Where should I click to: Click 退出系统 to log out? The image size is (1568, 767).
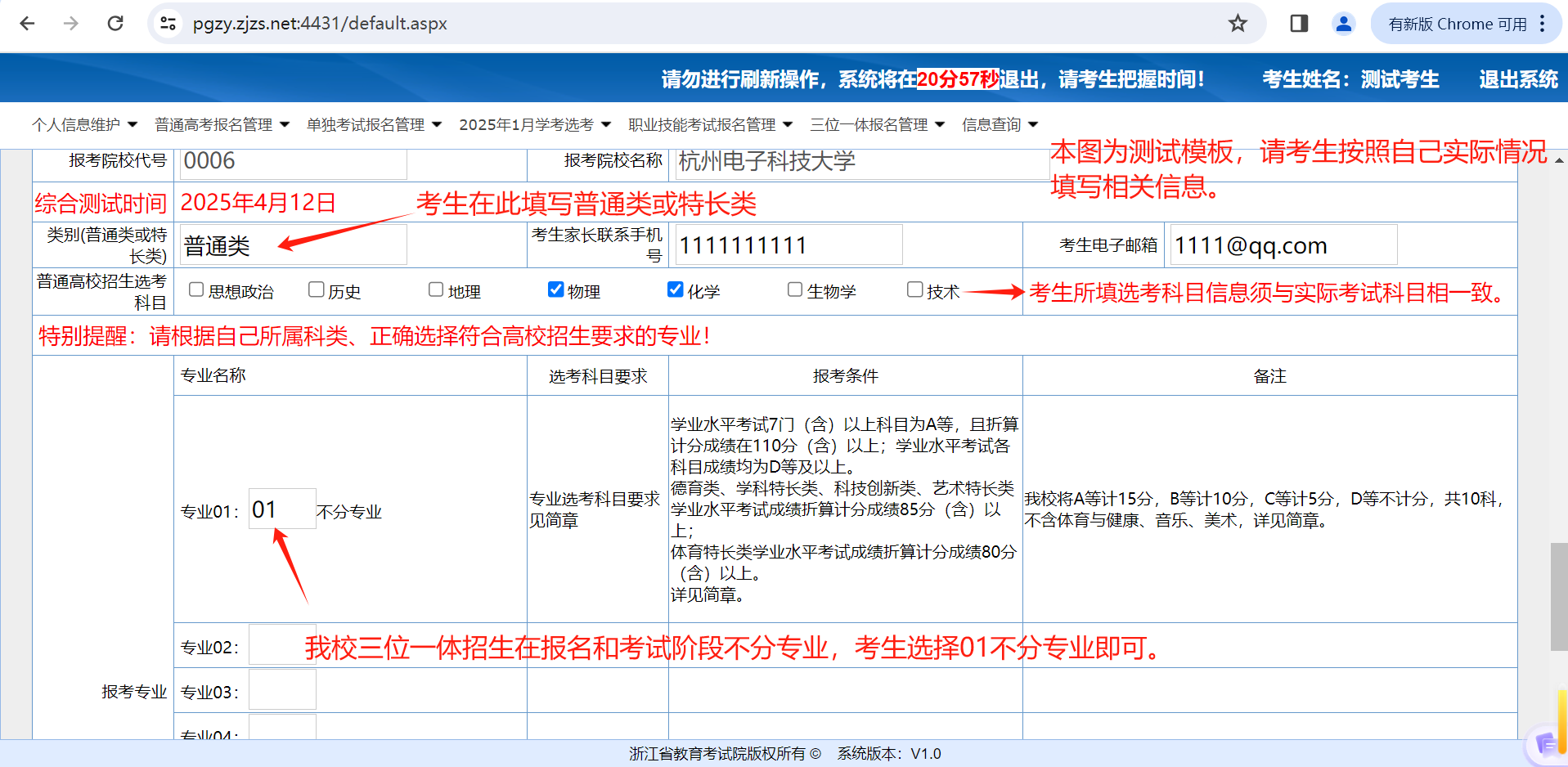(1518, 79)
